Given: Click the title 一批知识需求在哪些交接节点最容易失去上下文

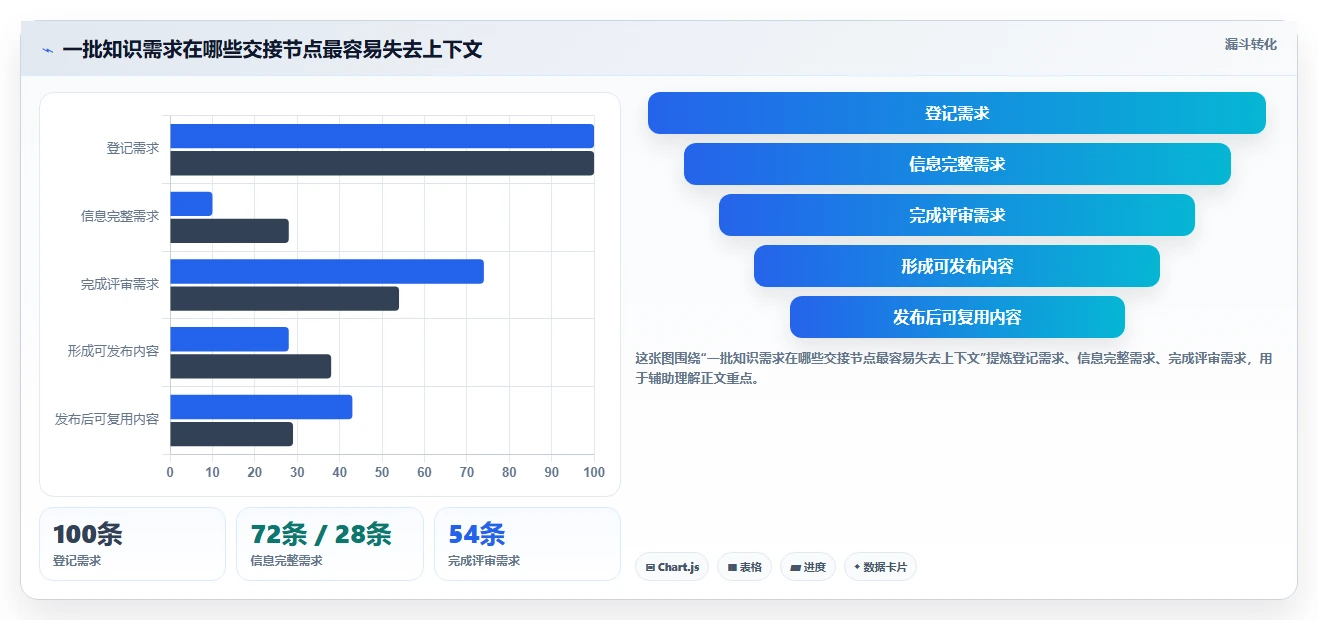Looking at the screenshot, I should point(272,50).
